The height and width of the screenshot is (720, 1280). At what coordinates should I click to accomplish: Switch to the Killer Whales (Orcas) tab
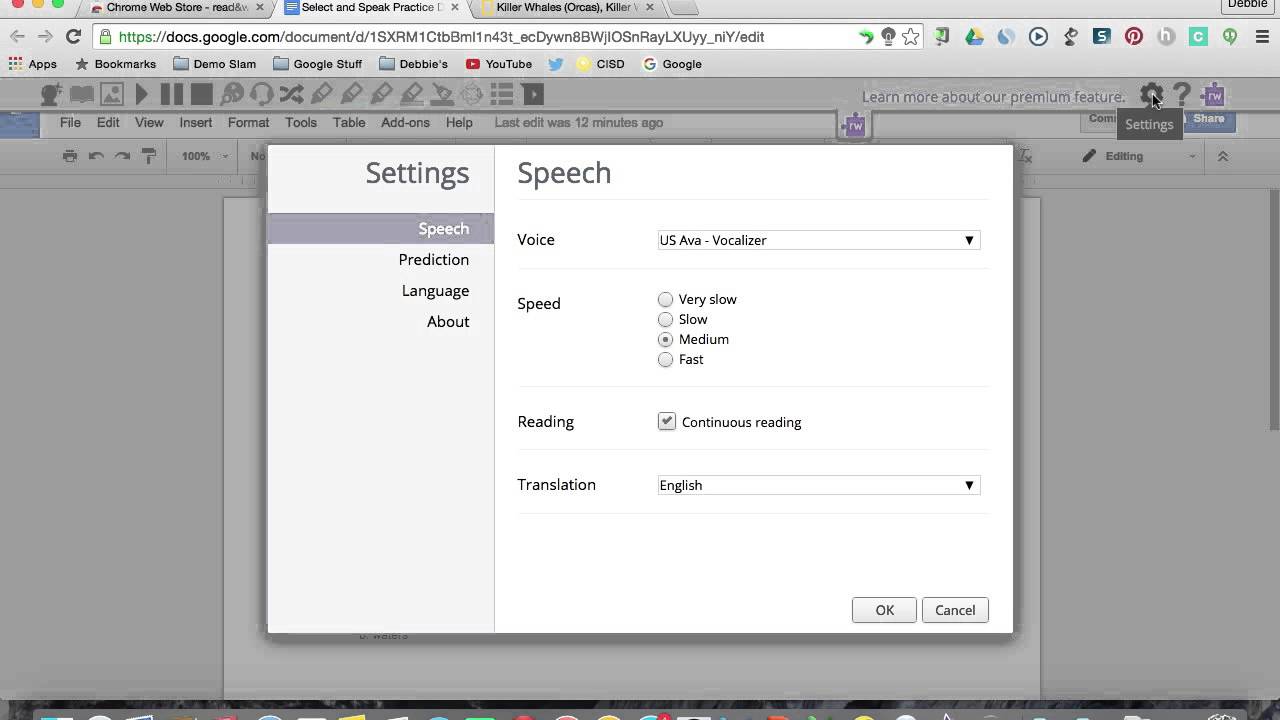[x=565, y=8]
